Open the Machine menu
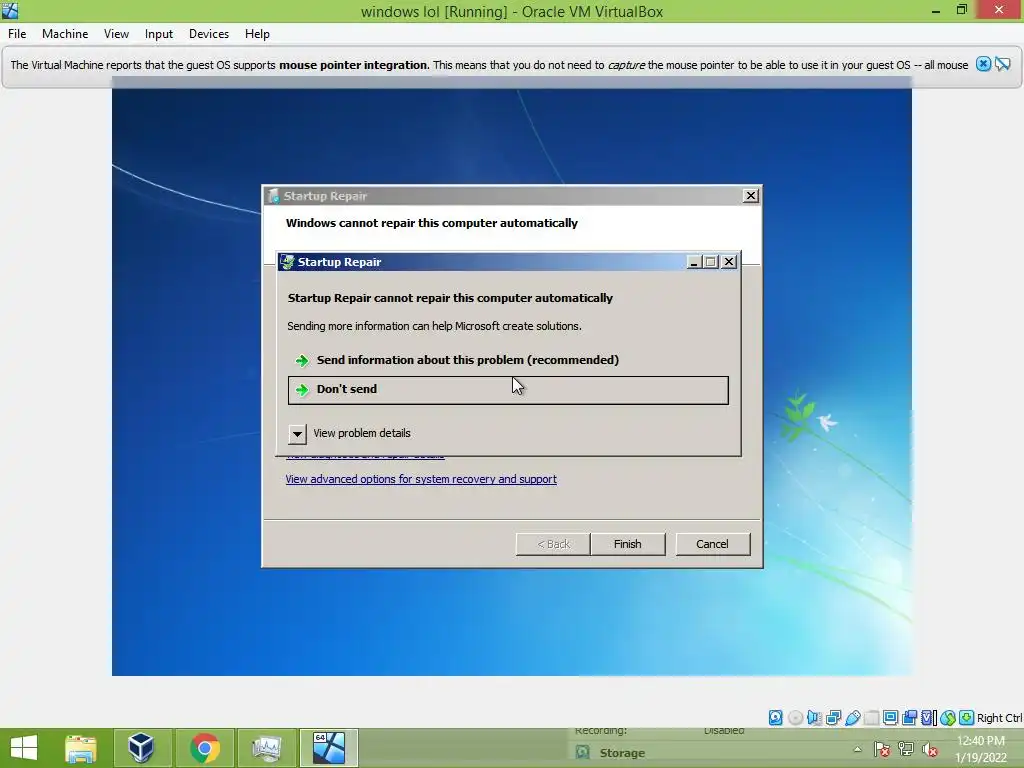The height and width of the screenshot is (768, 1024). tap(65, 34)
